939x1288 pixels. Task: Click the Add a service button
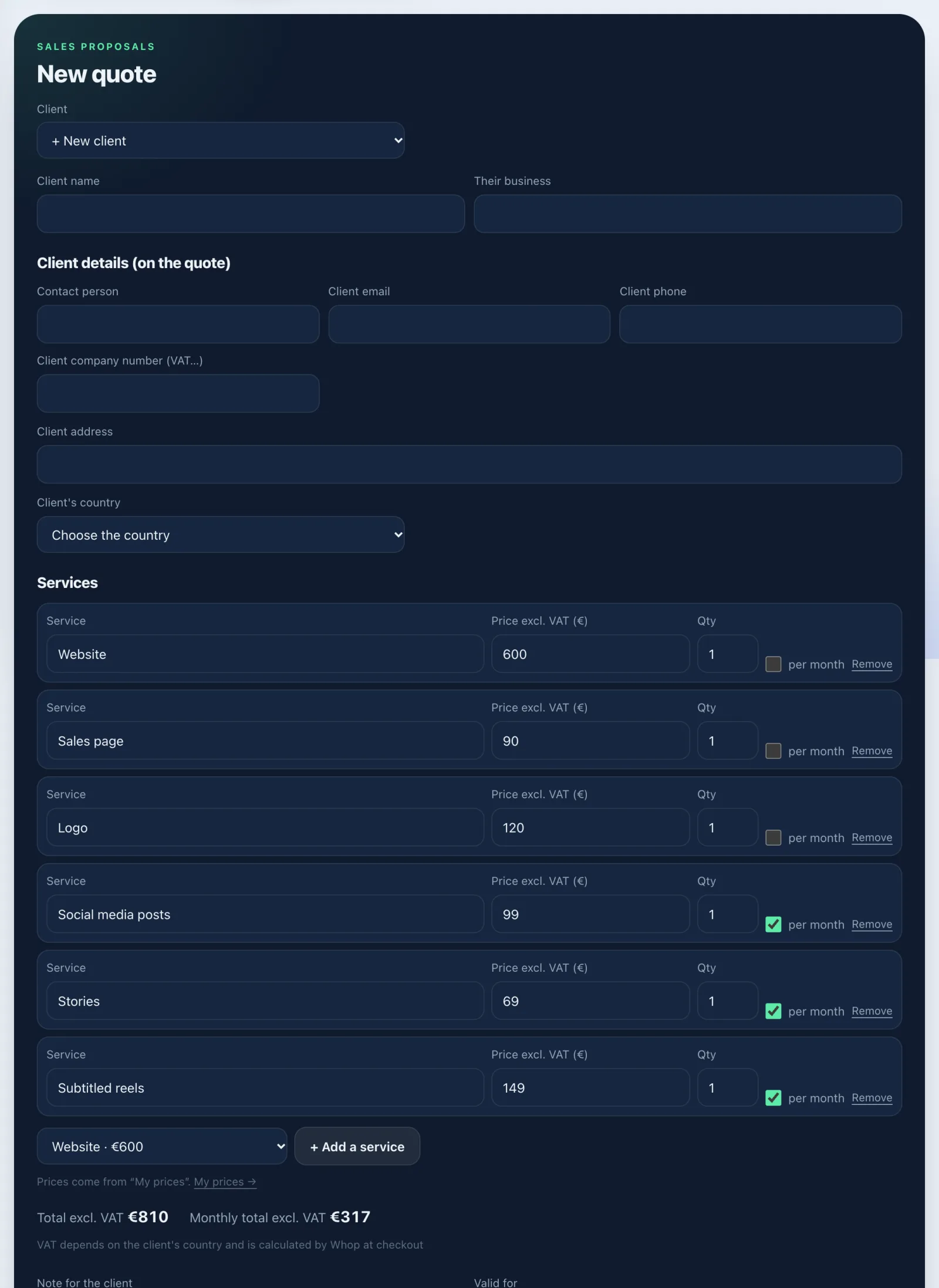357,1146
